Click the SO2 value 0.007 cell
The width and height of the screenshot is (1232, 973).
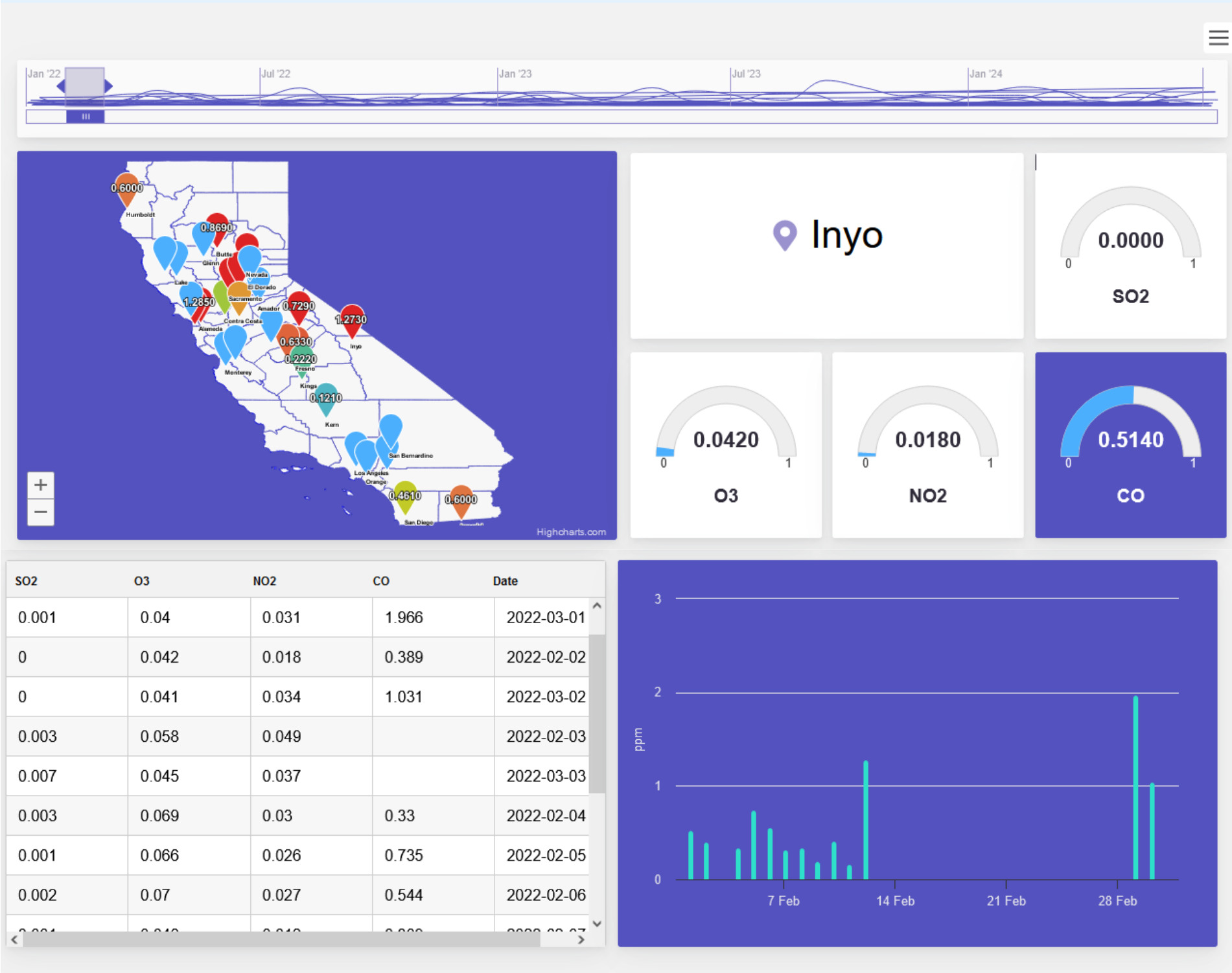(67, 775)
